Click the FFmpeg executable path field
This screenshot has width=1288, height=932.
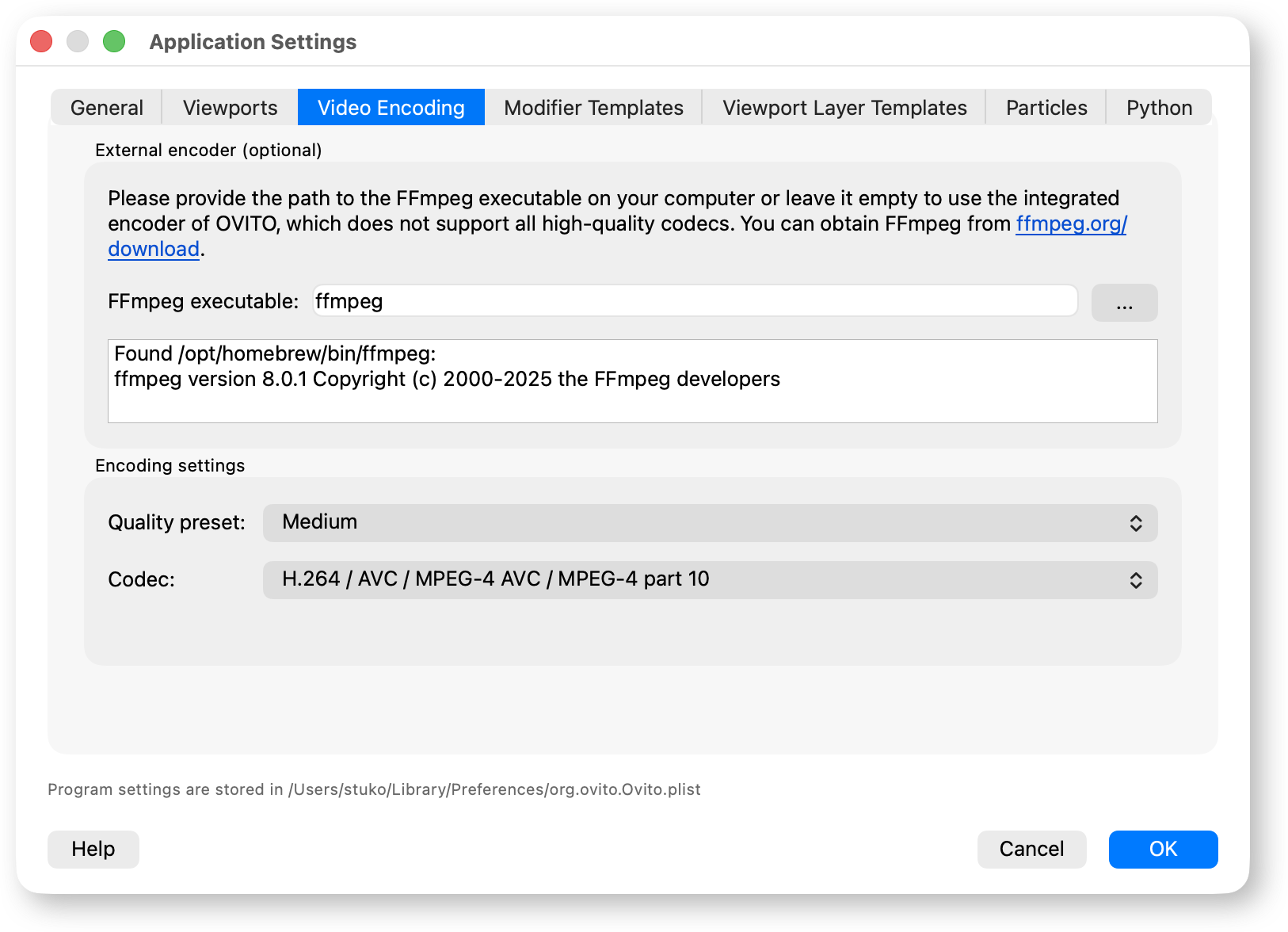tap(694, 301)
